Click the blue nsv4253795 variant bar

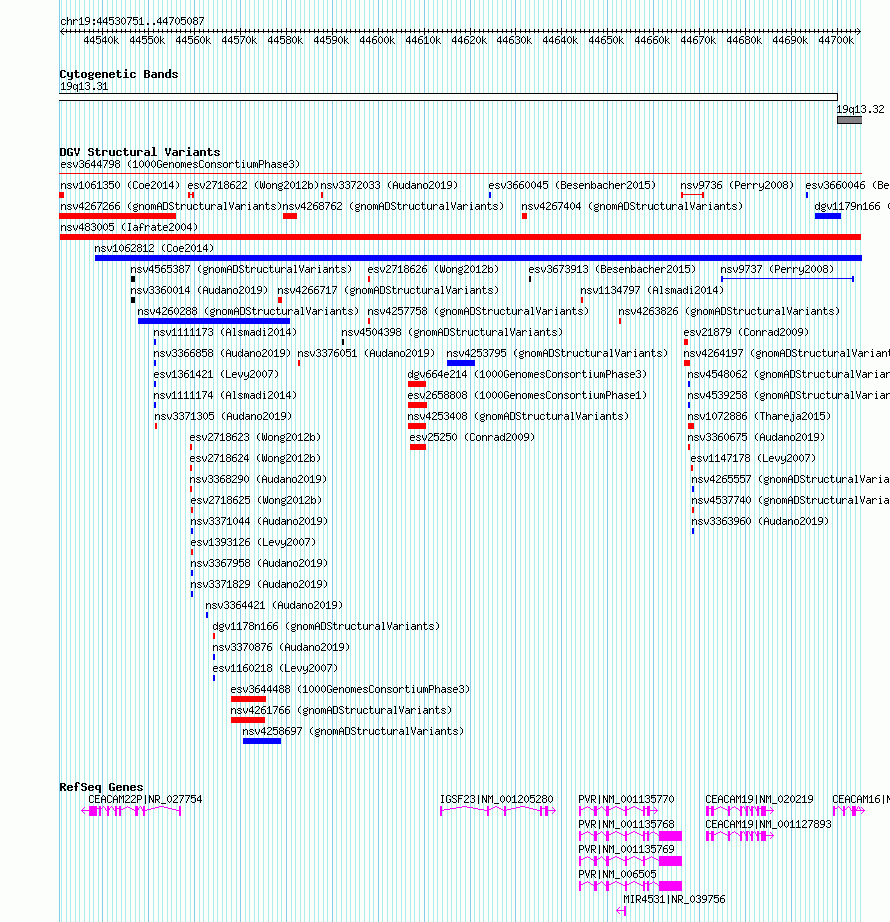(x=461, y=363)
